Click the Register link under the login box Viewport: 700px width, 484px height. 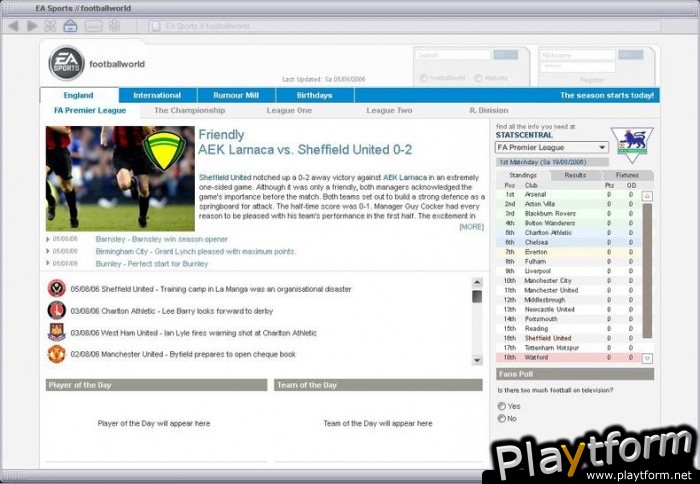592,79
